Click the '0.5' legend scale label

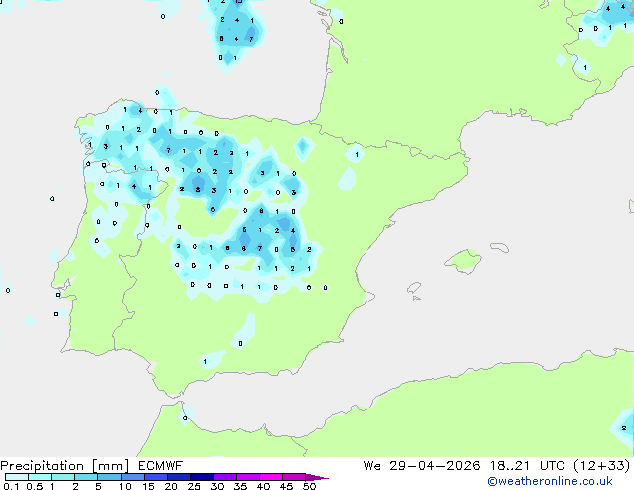pyautogui.click(x=35, y=486)
